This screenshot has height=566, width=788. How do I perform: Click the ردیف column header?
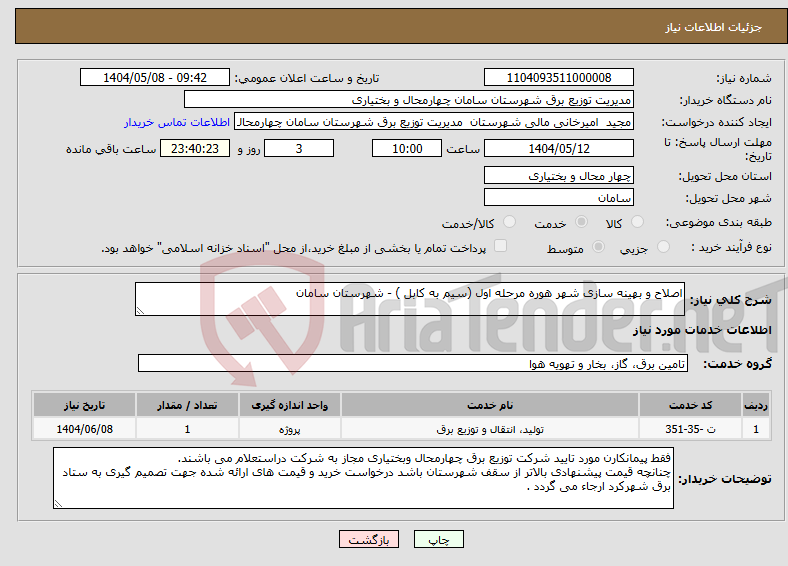756,405
